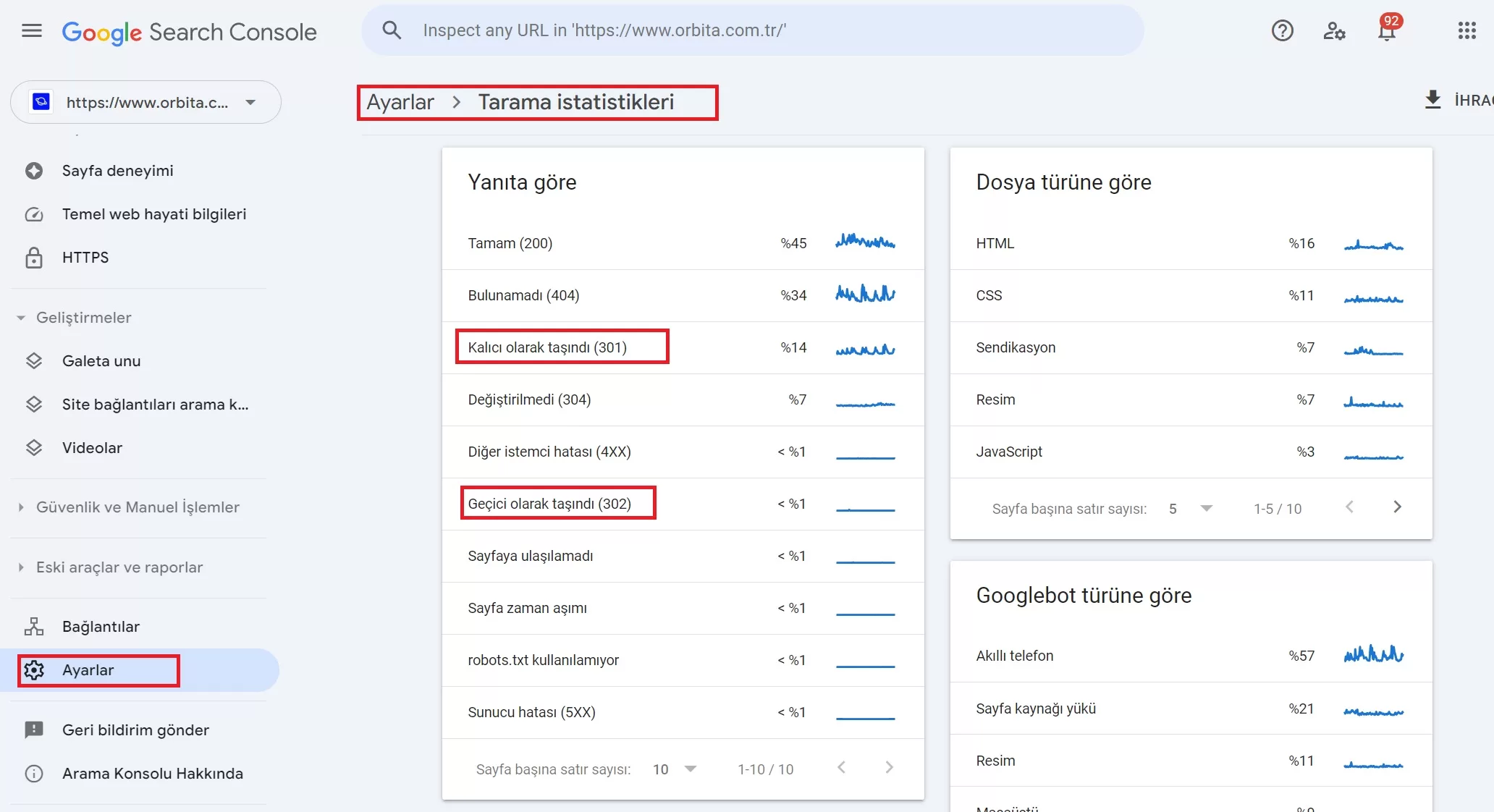Open Sayfa zaman aşımı row
1494x812 pixels.
683,608
